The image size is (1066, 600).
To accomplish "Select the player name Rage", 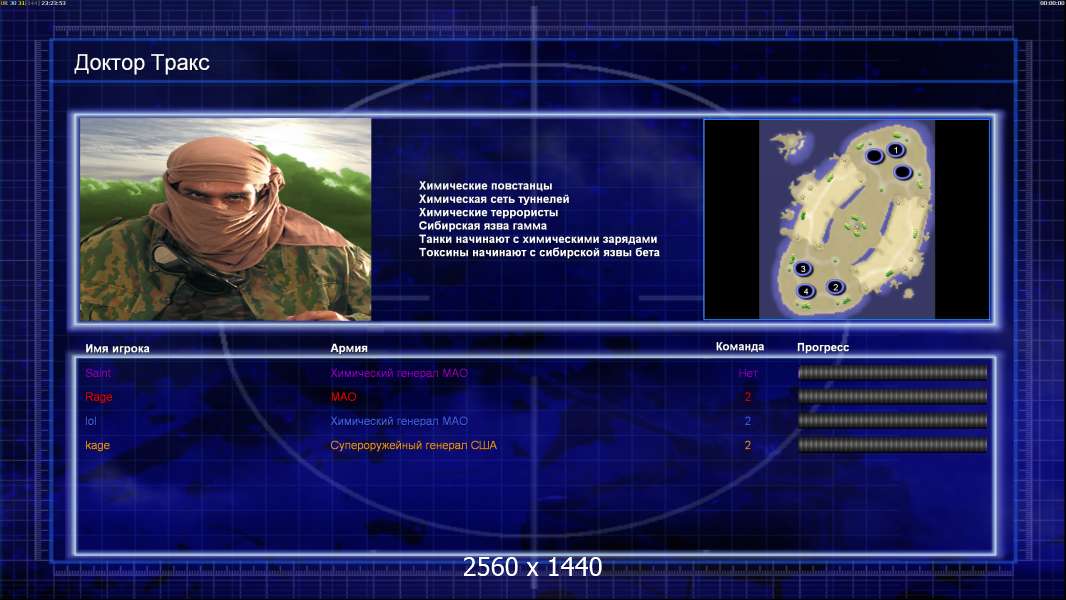I will [99, 397].
